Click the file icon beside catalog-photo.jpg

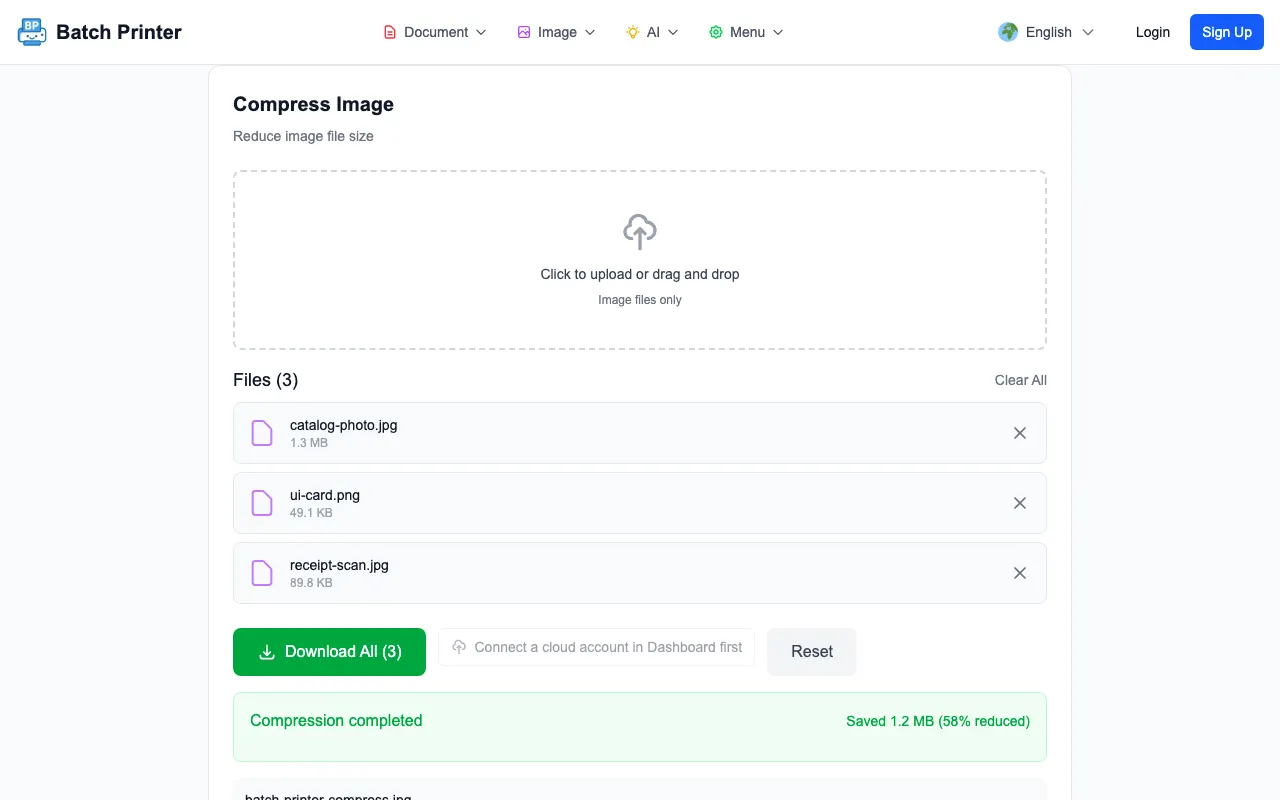pyautogui.click(x=262, y=433)
